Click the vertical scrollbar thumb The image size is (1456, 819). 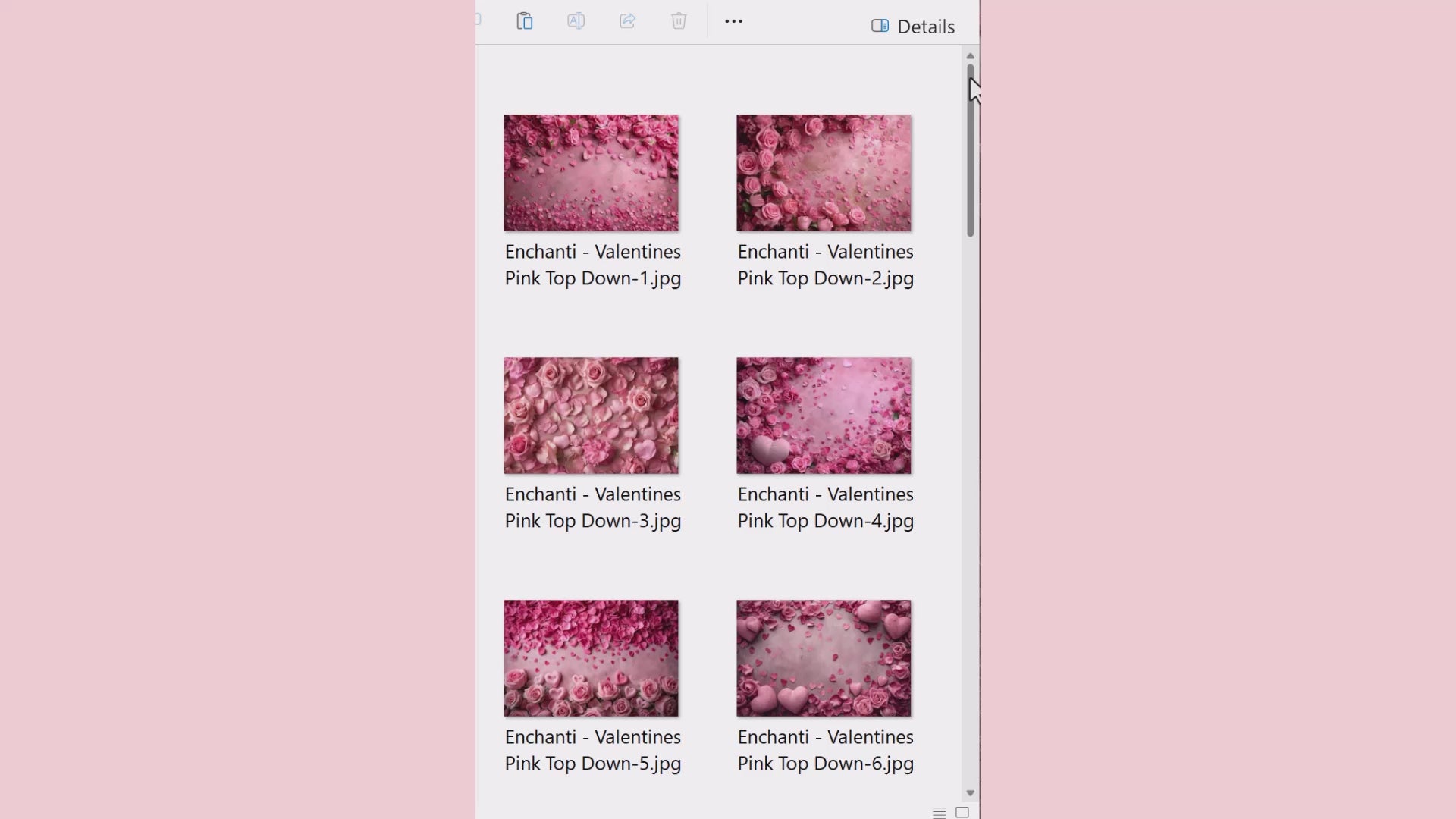tap(970, 152)
